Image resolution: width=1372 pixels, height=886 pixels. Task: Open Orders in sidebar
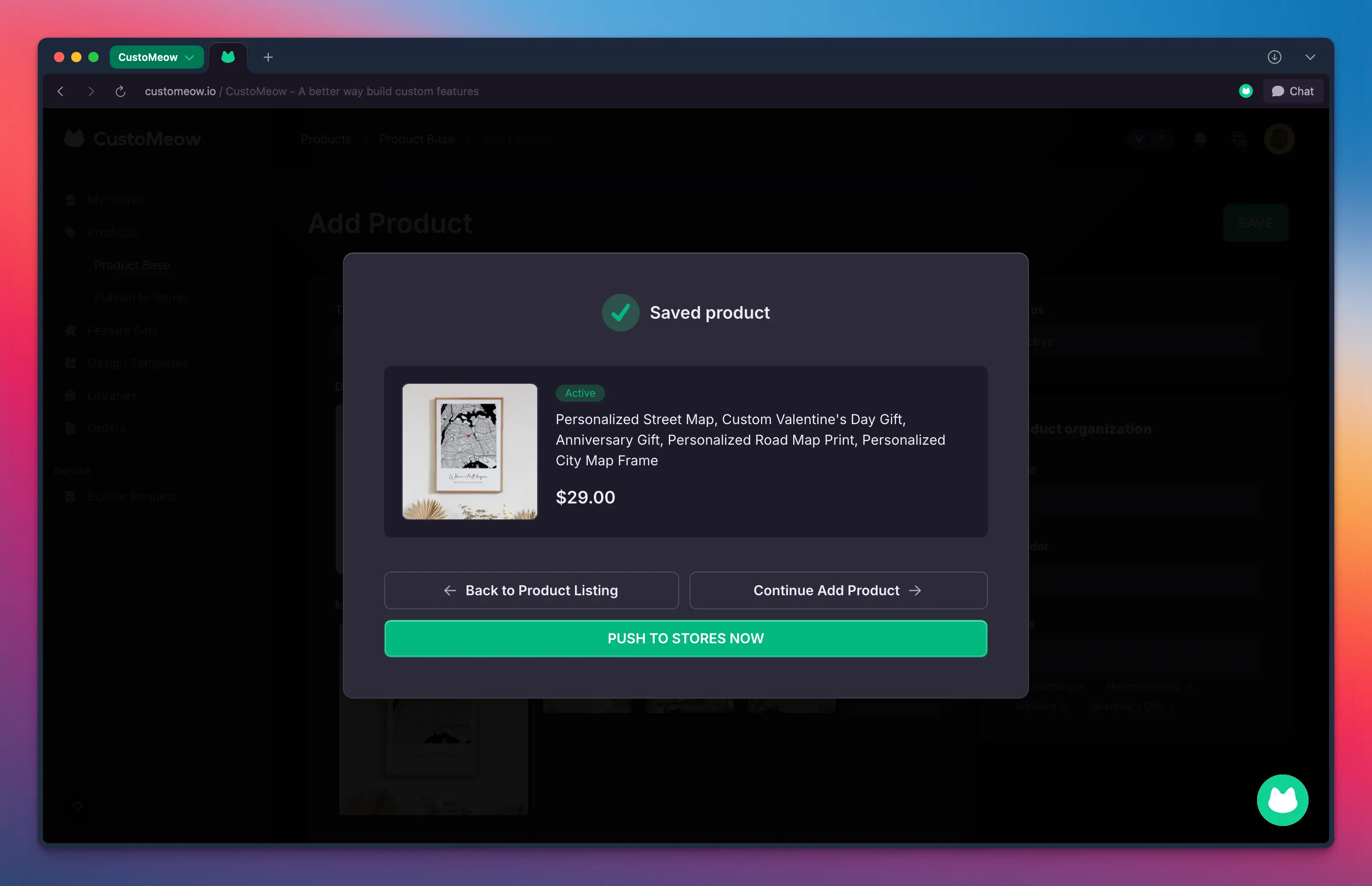coord(106,428)
